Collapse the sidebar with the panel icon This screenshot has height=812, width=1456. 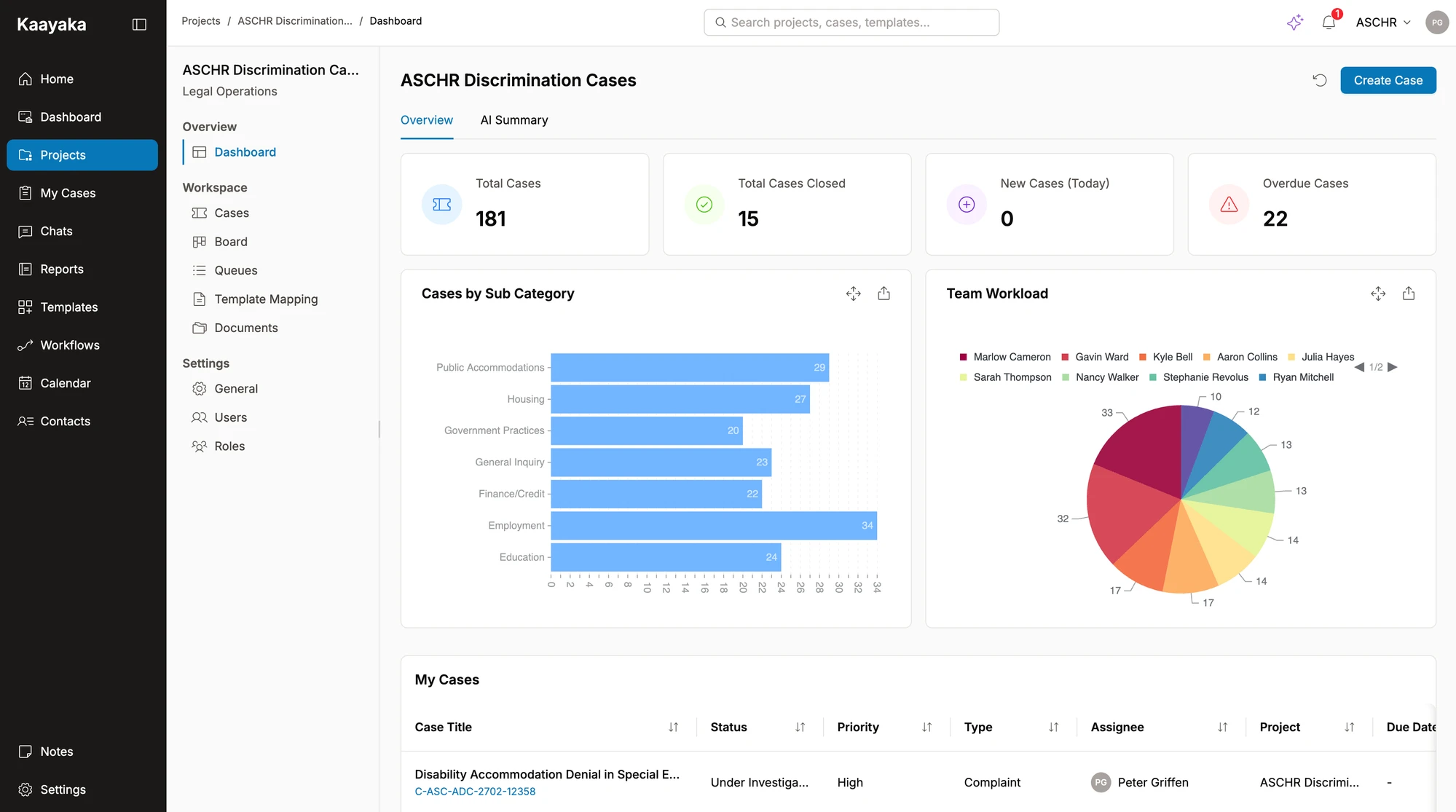point(139,25)
